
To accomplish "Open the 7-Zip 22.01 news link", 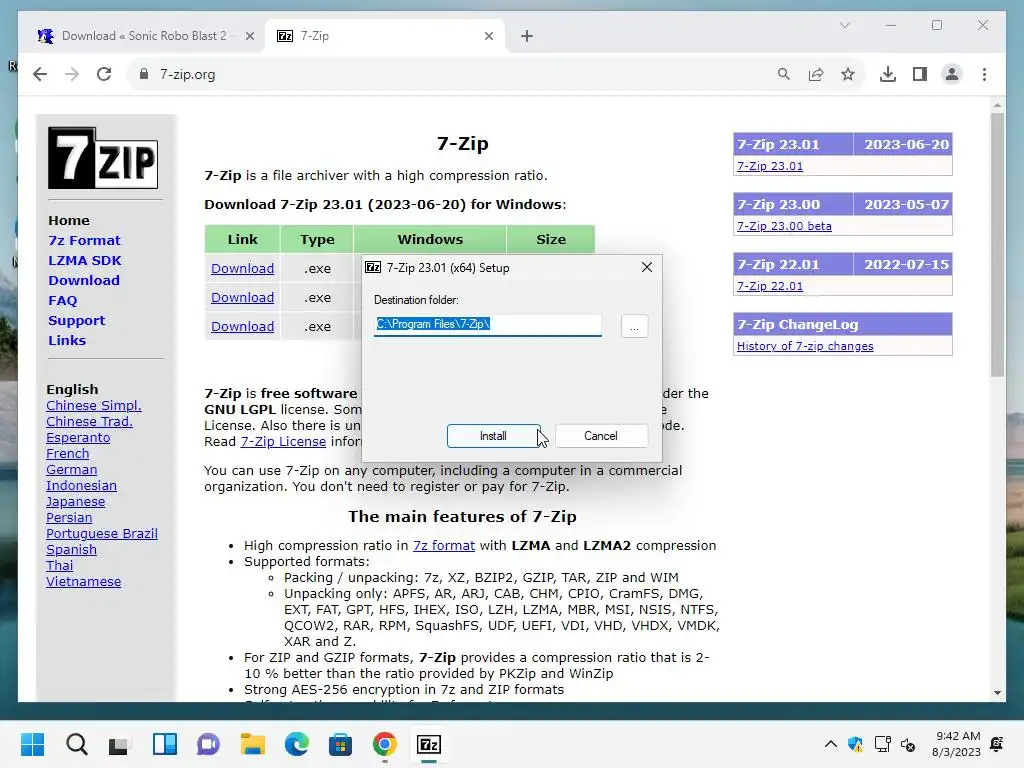I will [770, 286].
